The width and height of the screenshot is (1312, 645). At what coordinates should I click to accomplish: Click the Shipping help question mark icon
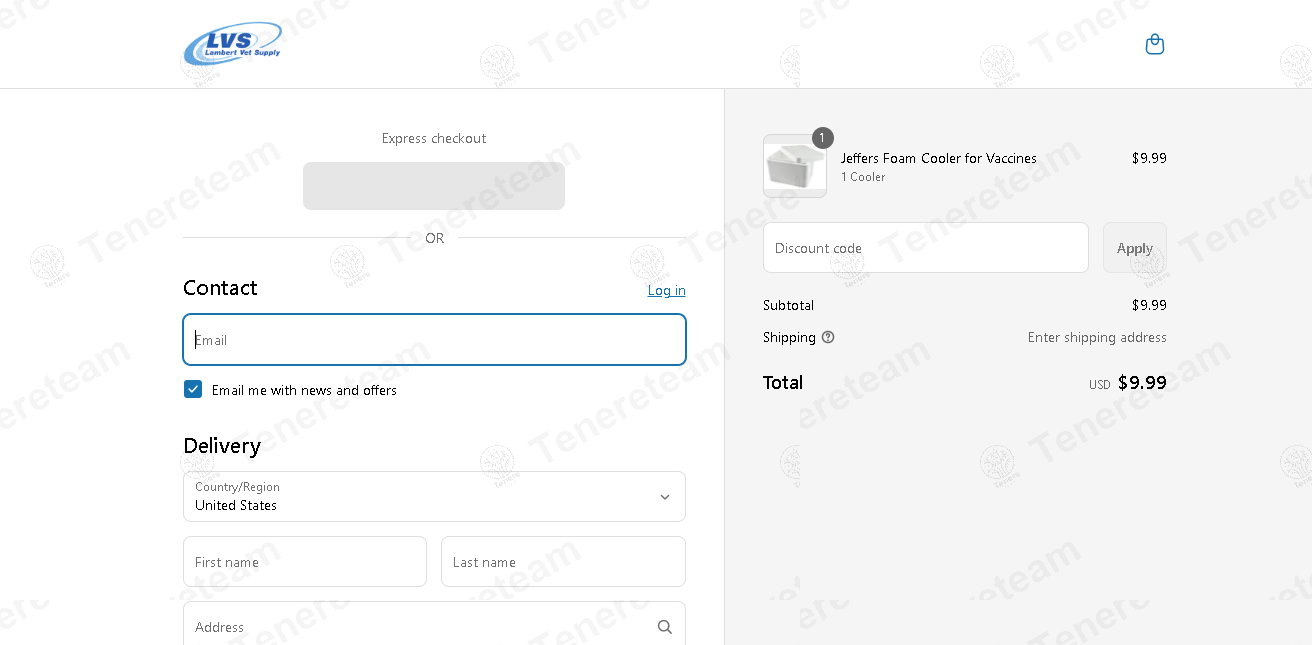point(828,337)
